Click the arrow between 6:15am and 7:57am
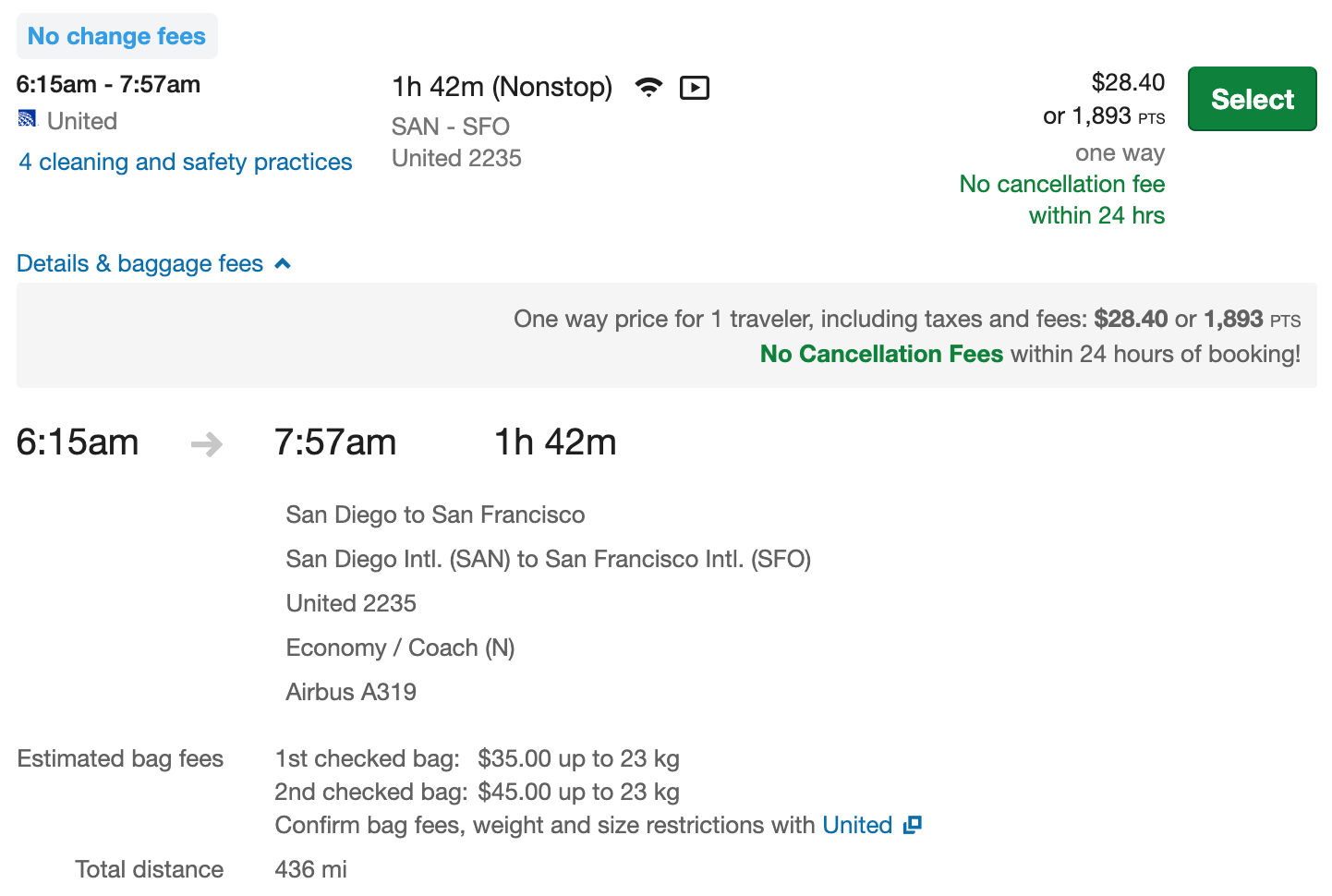 point(207,445)
